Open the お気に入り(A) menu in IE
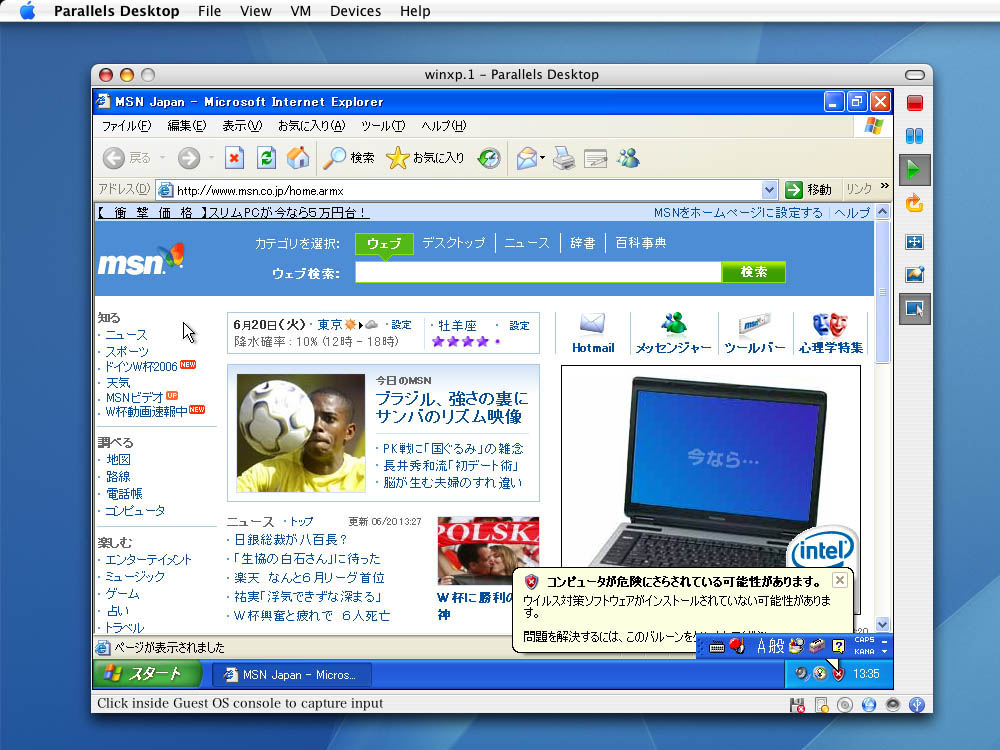 point(311,126)
